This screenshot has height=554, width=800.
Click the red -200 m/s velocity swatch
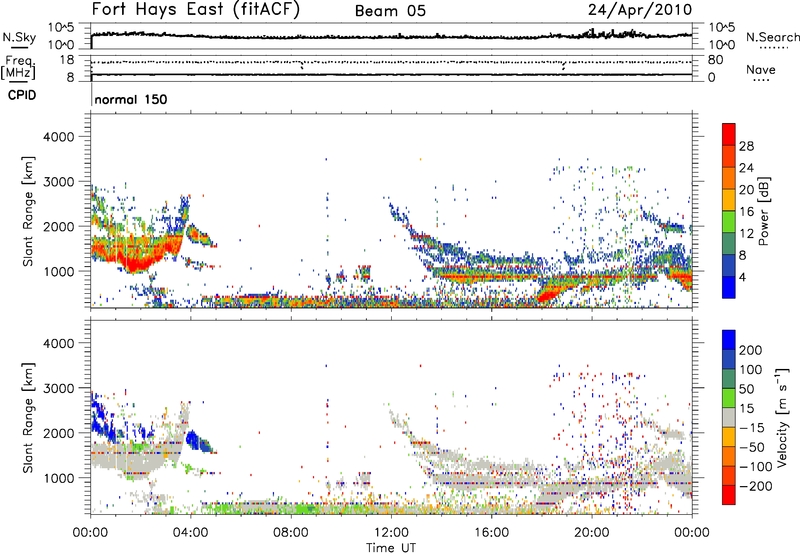[x=729, y=495]
